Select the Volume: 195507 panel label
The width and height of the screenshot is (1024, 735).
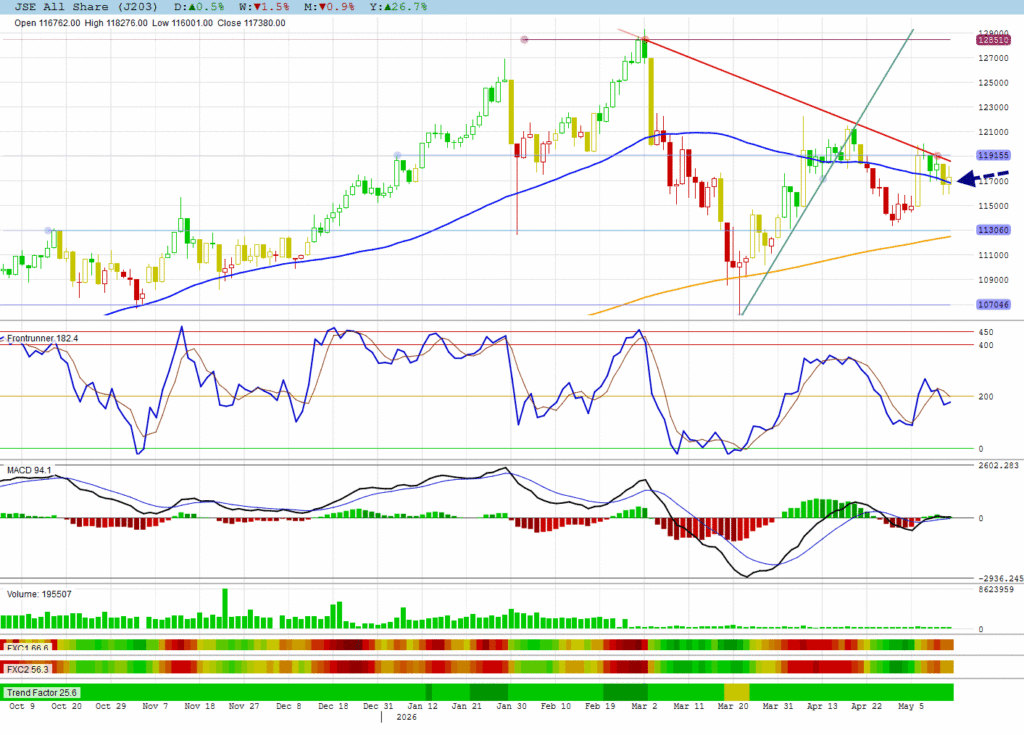pyautogui.click(x=39, y=594)
